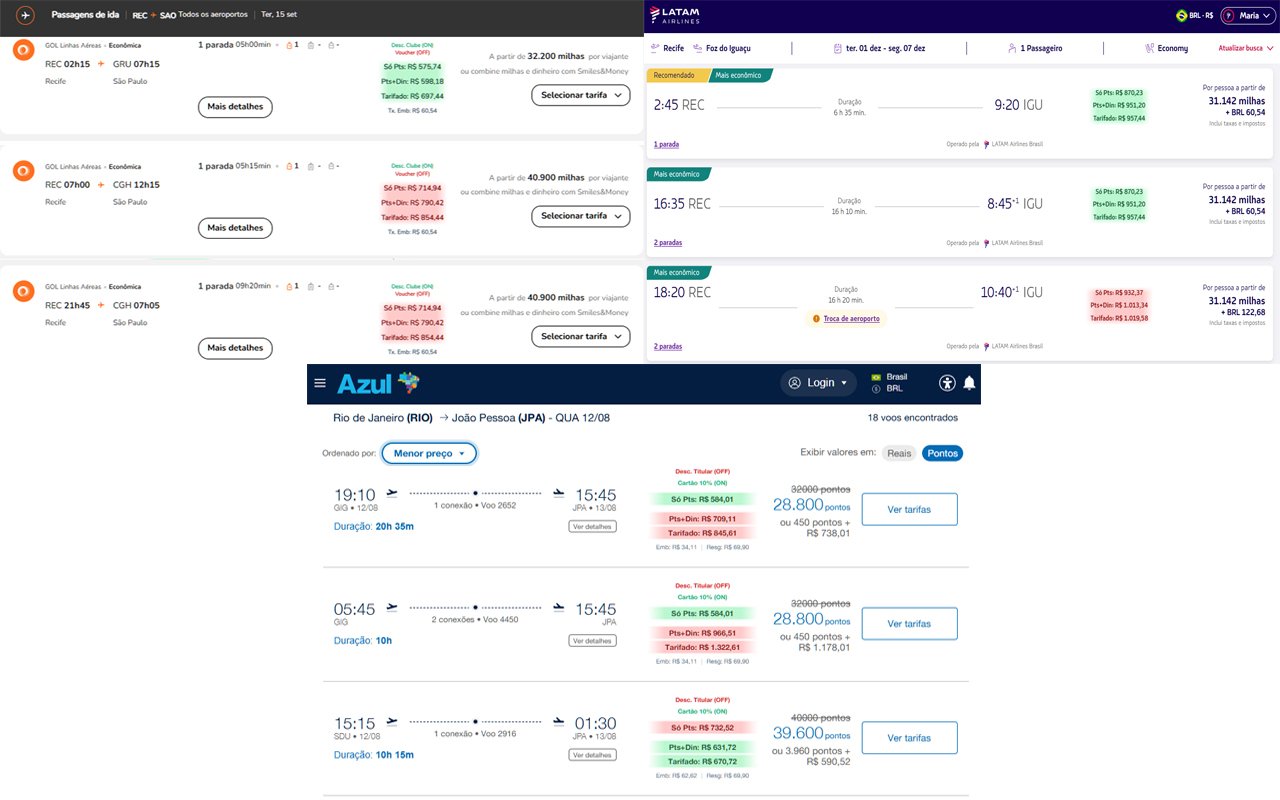
Task: Click Ver detalhes for the 05:45 Azul flight
Action: coord(592,641)
